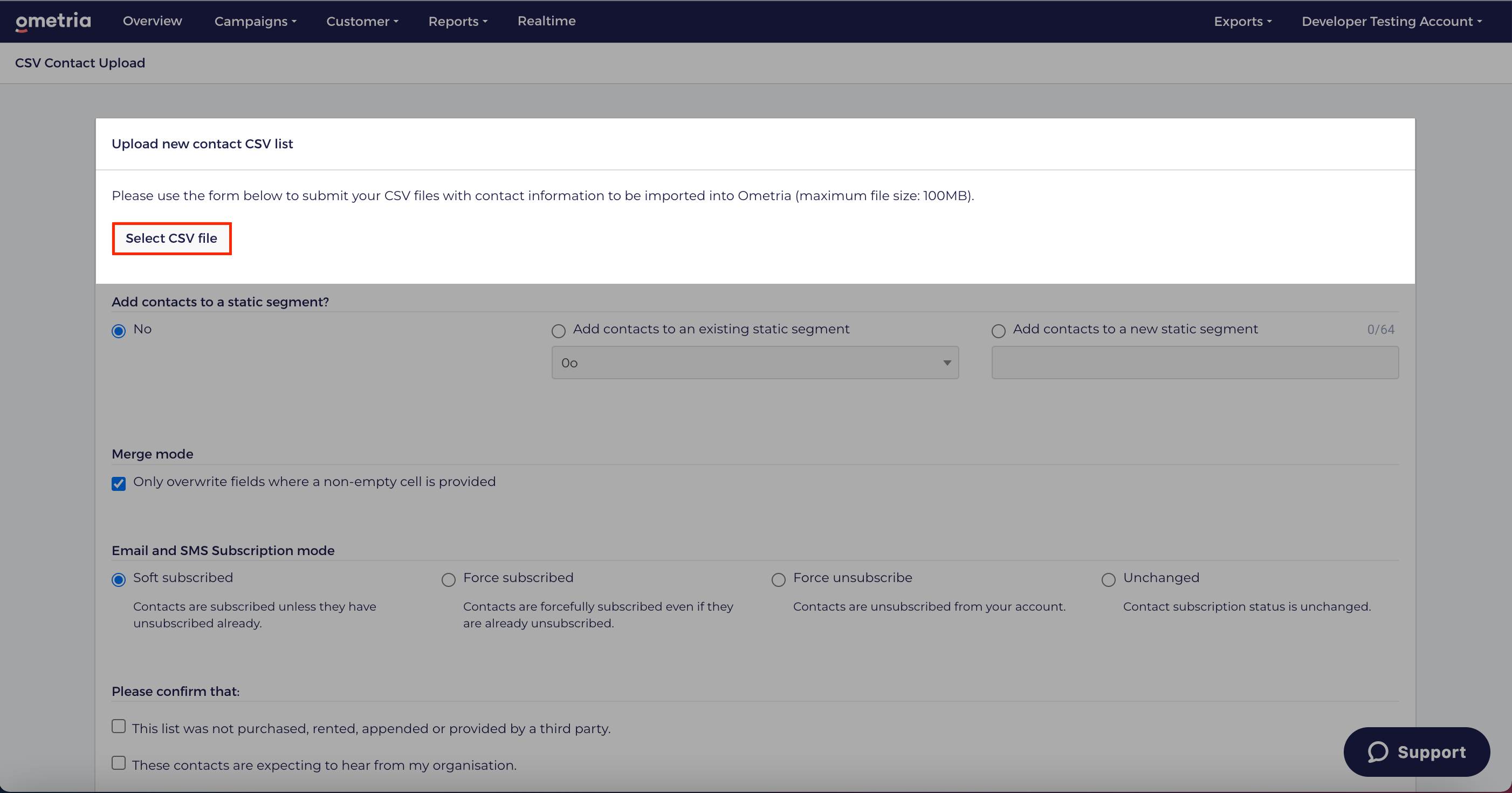Click the Ometria logo

point(53,21)
